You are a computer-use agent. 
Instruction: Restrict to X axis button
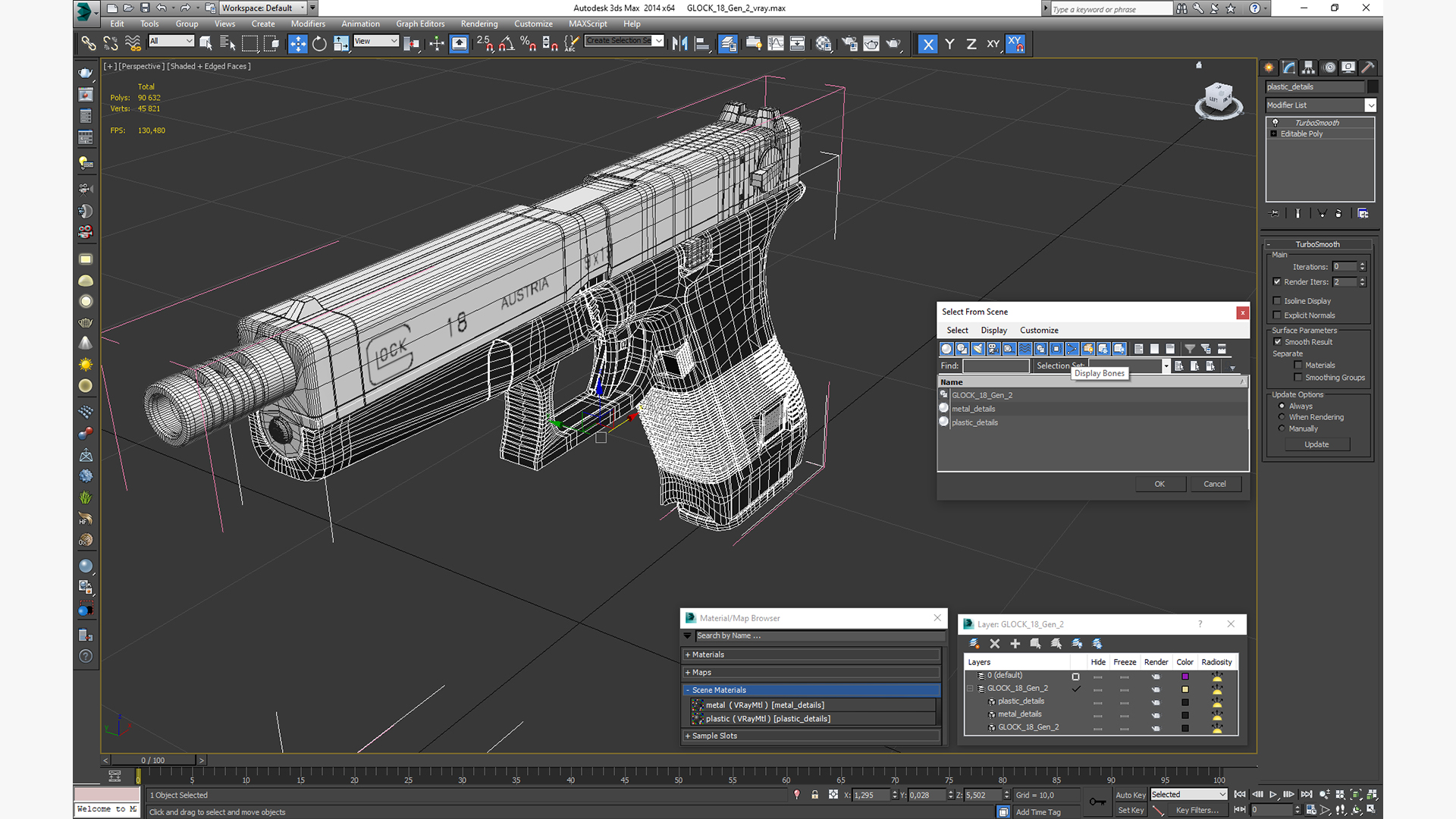pyautogui.click(x=927, y=44)
